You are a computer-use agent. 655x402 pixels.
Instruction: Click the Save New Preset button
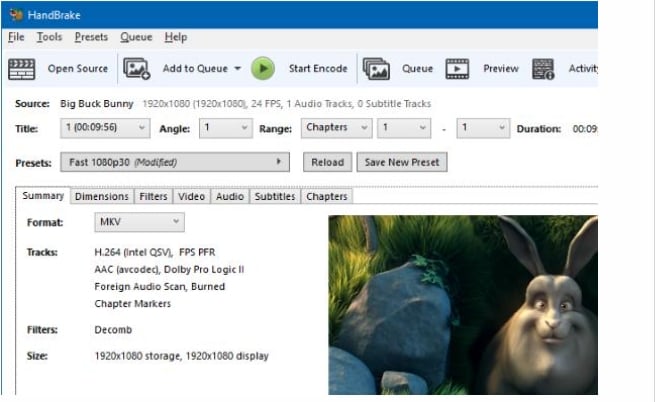coord(402,162)
